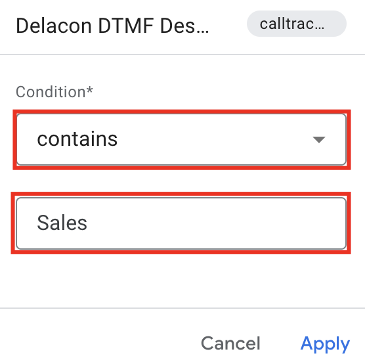The height and width of the screenshot is (364, 366).
Task: Select the word contains in dropdown
Action: pos(77,139)
